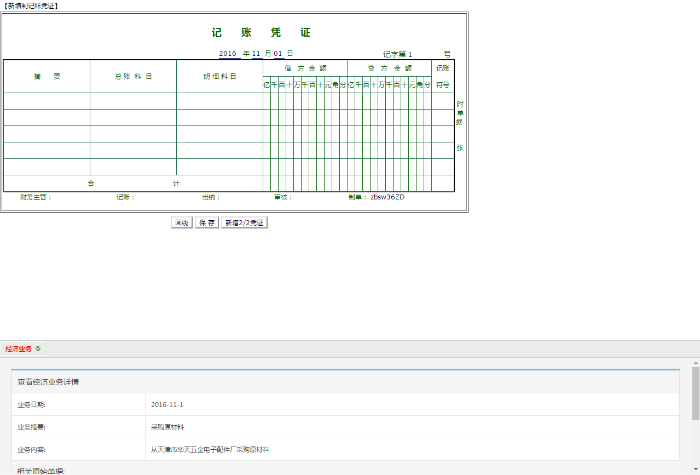The height and width of the screenshot is (475, 700).
Task: Click the button left of 保存
Action: [x=182, y=222]
